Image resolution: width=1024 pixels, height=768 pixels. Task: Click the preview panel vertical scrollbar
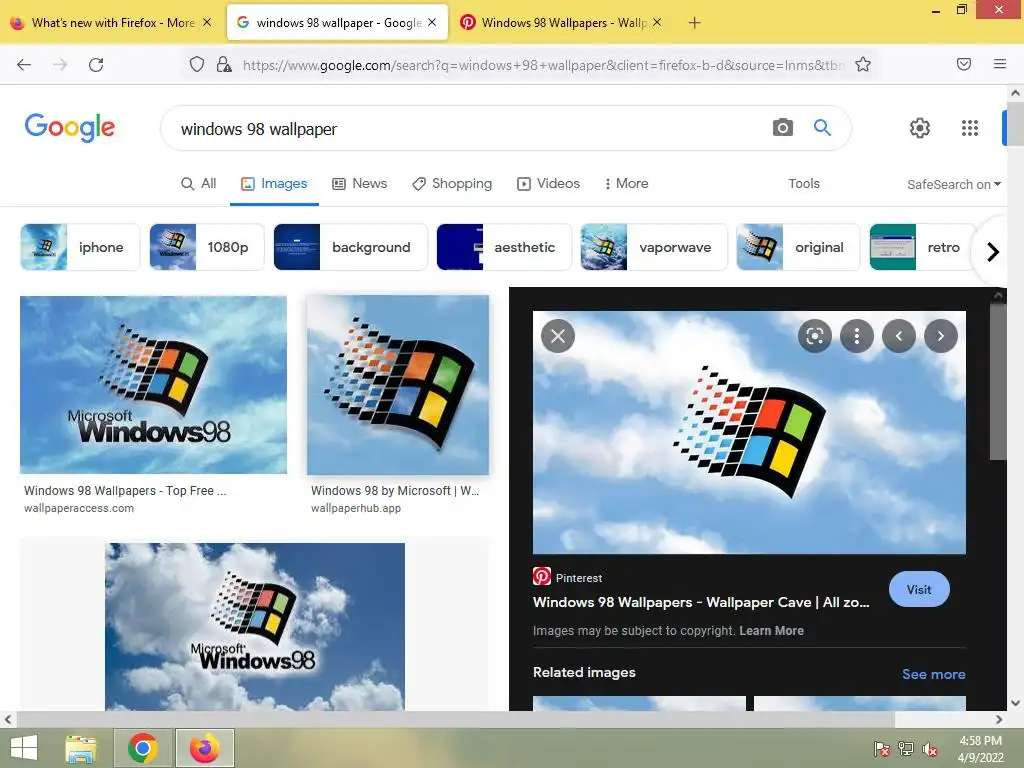998,381
